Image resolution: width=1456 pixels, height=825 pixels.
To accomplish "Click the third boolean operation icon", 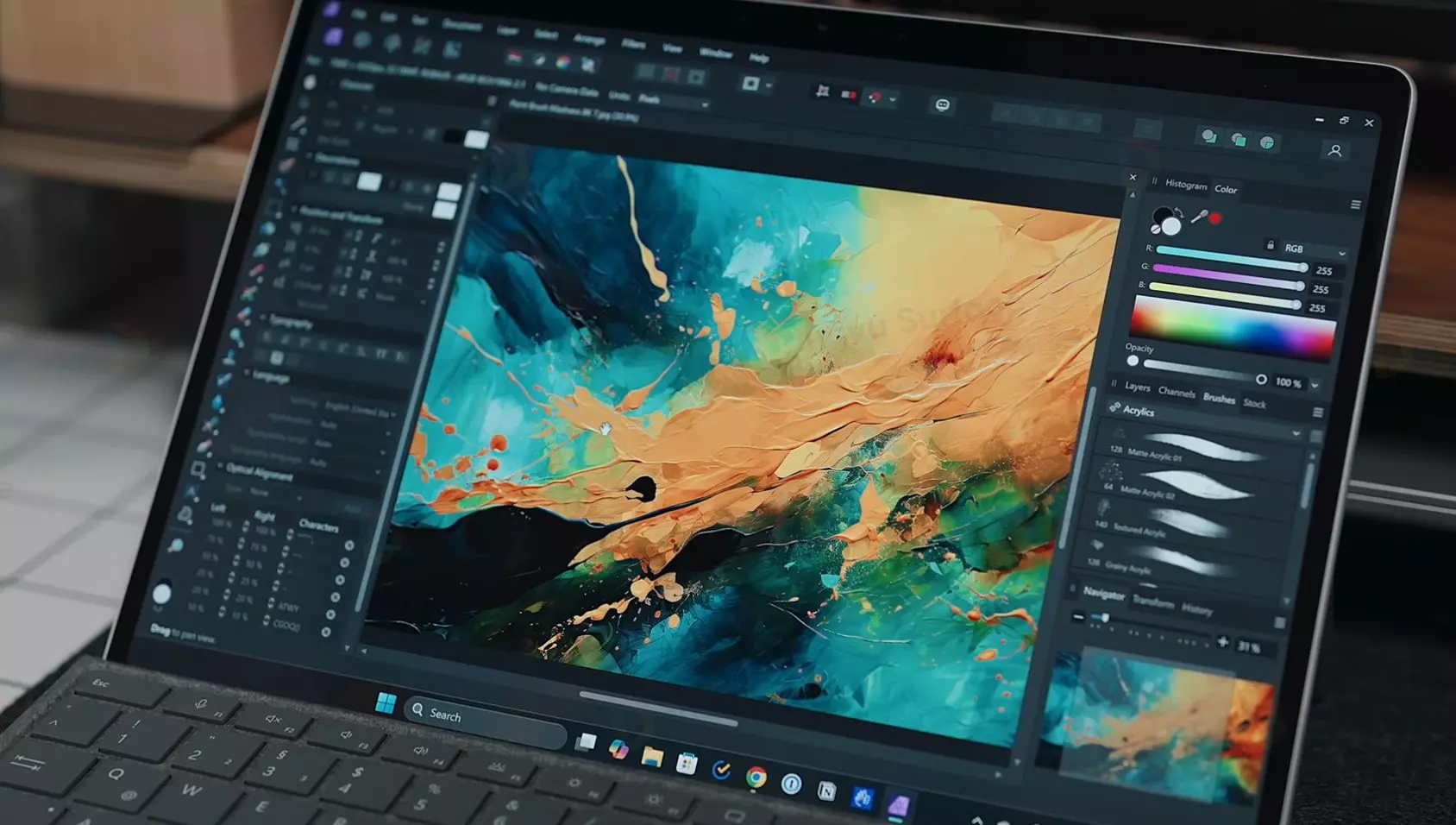I will (1267, 142).
